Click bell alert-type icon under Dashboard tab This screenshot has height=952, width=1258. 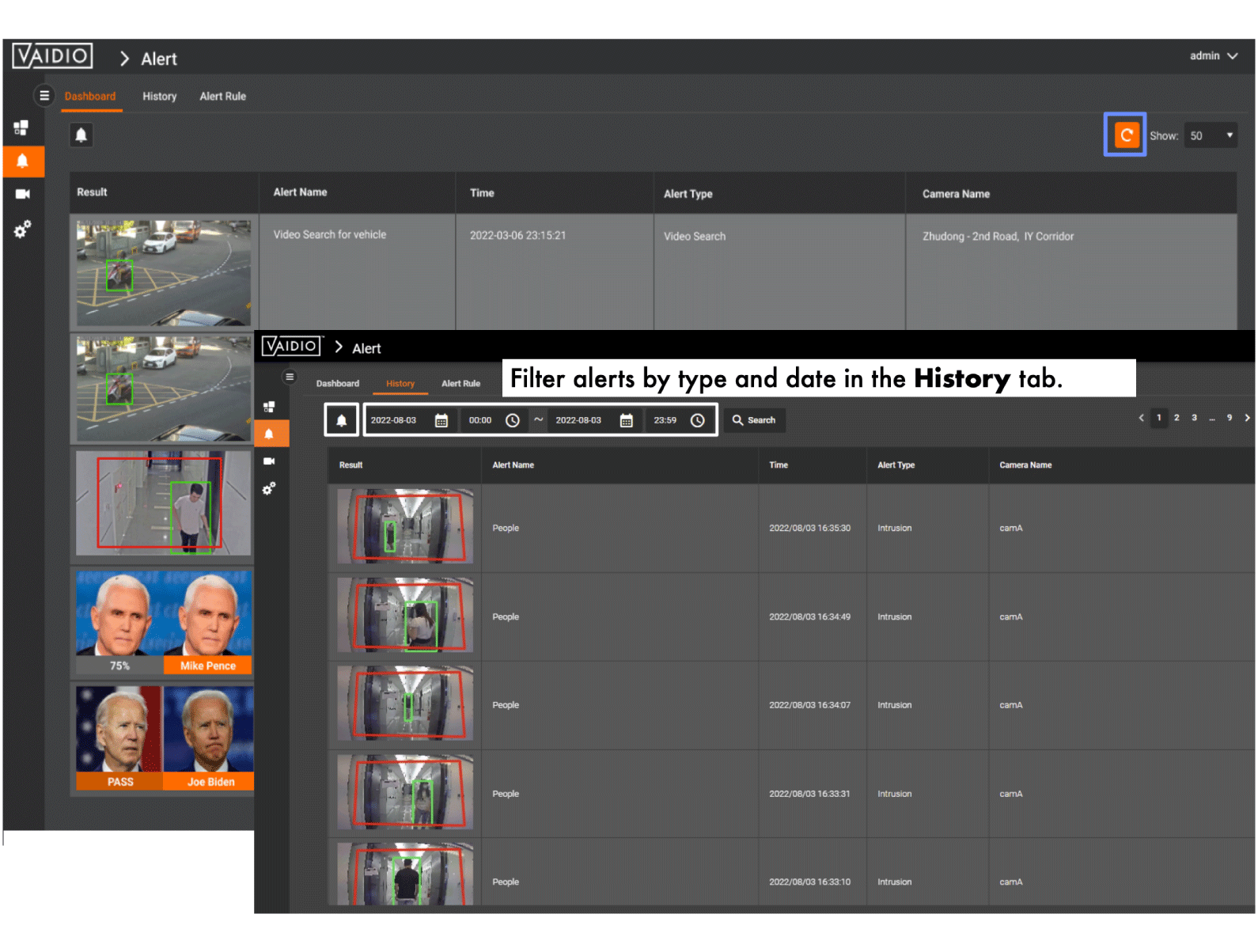81,135
